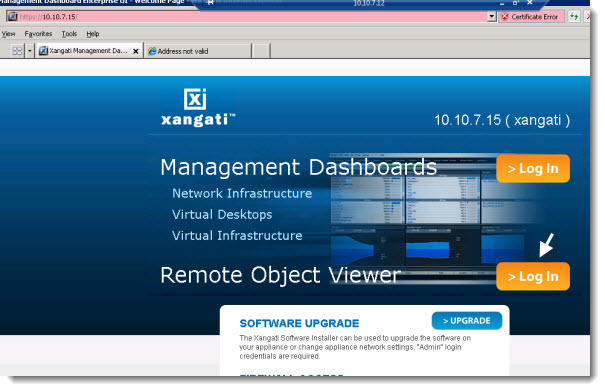This screenshot has width=605, height=391.
Task: Expand the address bar history dropdown
Action: (491, 17)
